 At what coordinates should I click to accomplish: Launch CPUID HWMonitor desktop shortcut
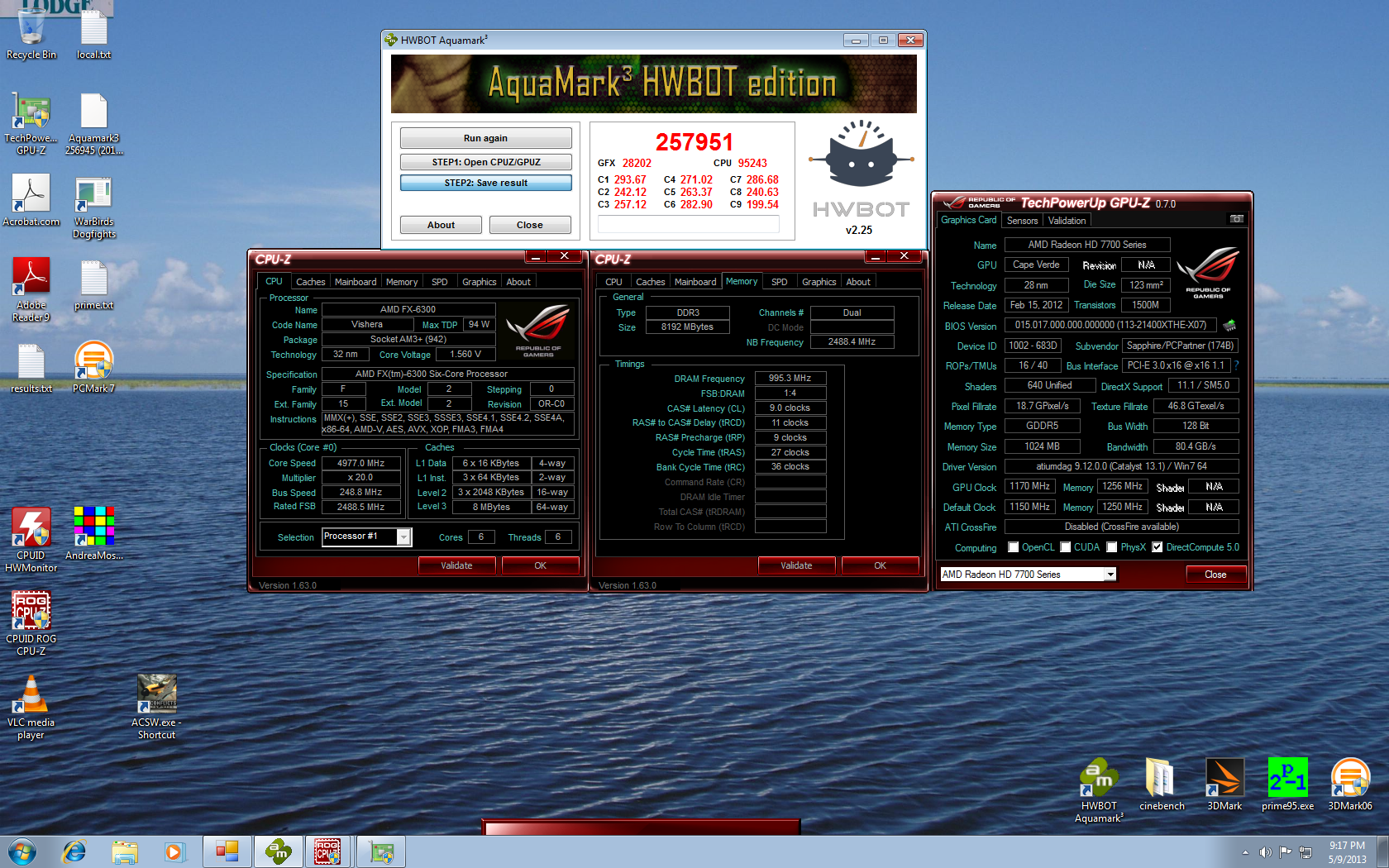tap(31, 540)
